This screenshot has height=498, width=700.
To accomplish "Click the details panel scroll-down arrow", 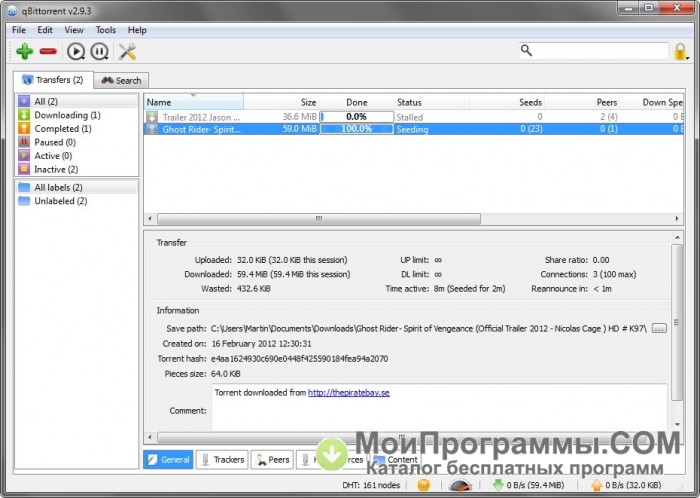I will point(677,425).
